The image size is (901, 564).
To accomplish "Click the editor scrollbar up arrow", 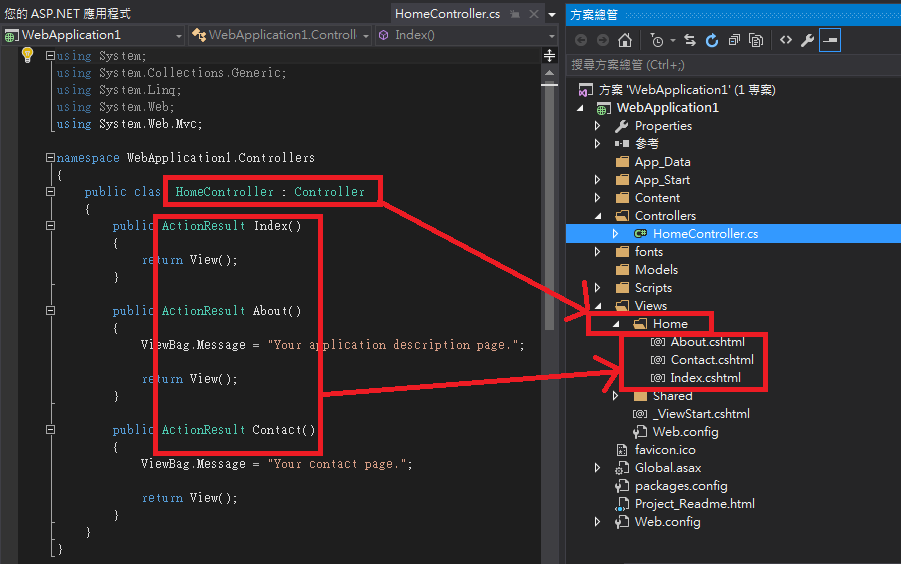I will tap(549, 73).
